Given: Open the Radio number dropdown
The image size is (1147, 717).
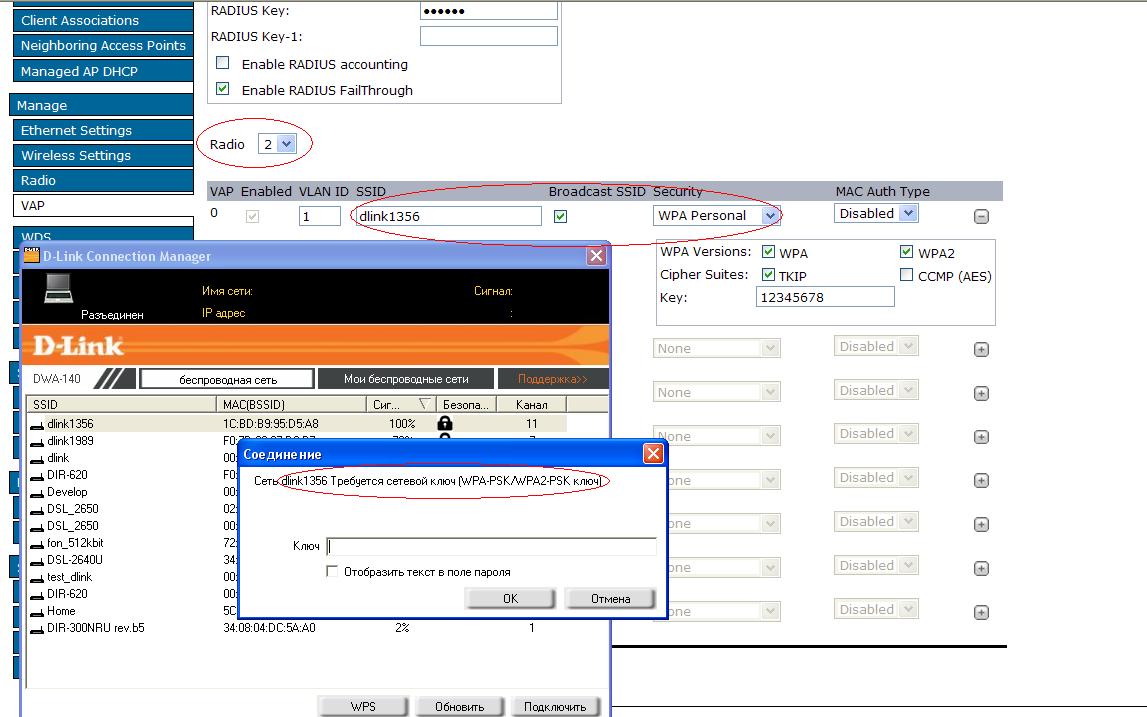Looking at the screenshot, I should (x=277, y=144).
